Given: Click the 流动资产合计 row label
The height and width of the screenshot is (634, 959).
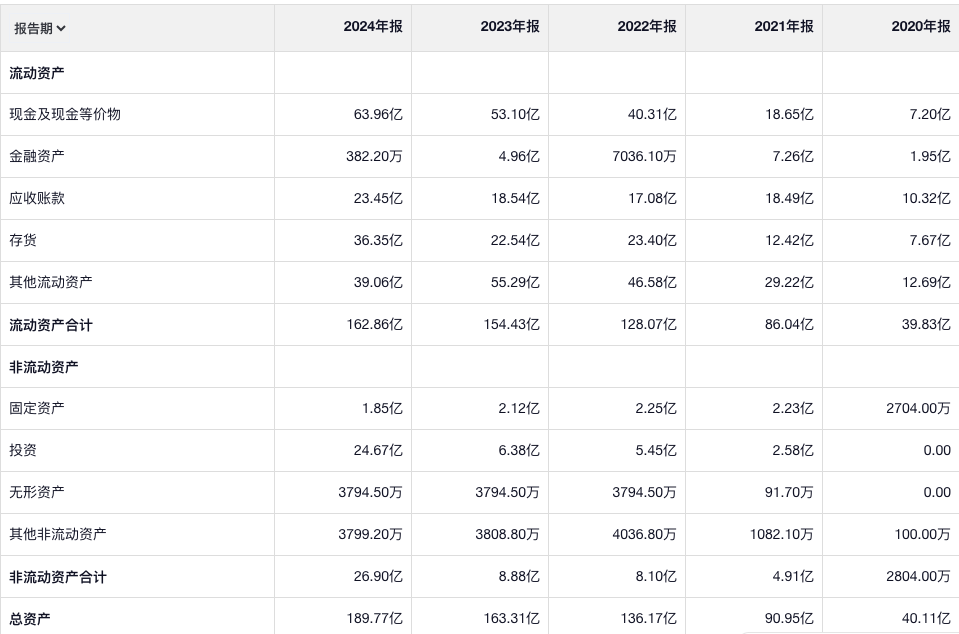Looking at the screenshot, I should pos(51,325).
